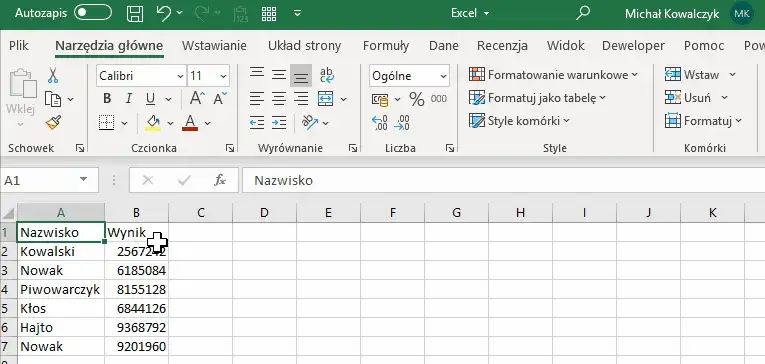Click the Borders icon
765x364 pixels.
coord(106,122)
